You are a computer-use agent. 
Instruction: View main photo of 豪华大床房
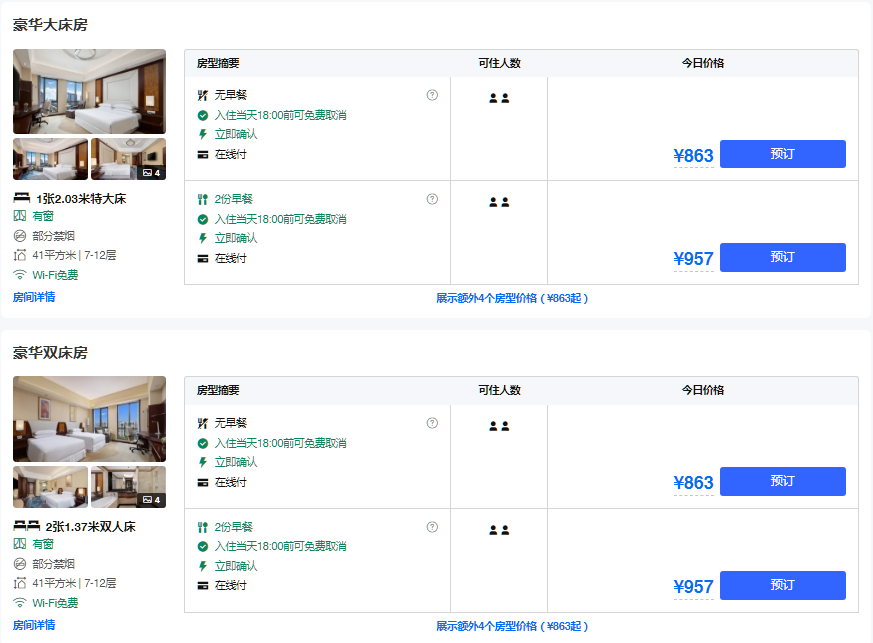[89, 91]
